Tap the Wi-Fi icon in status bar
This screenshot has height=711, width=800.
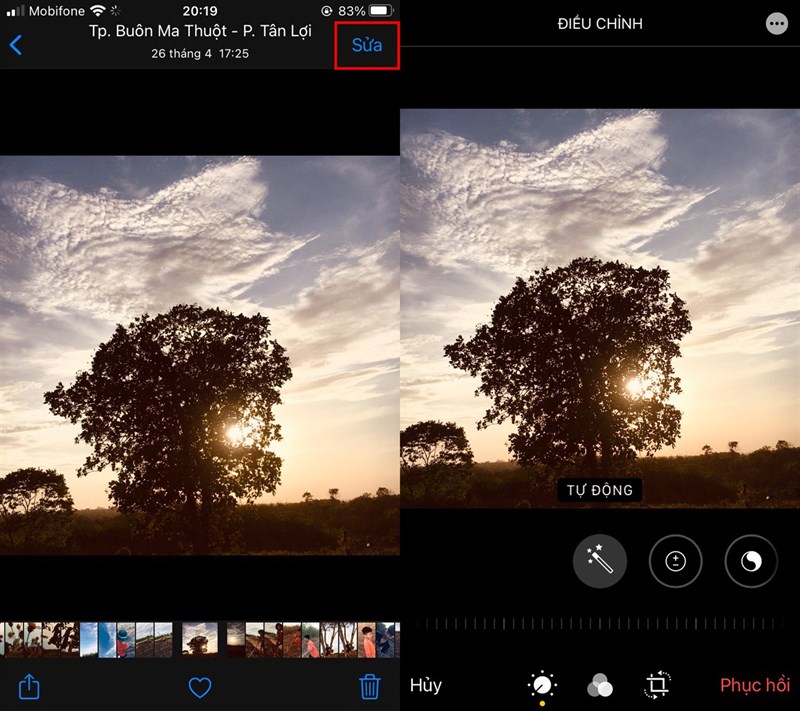click(x=97, y=11)
